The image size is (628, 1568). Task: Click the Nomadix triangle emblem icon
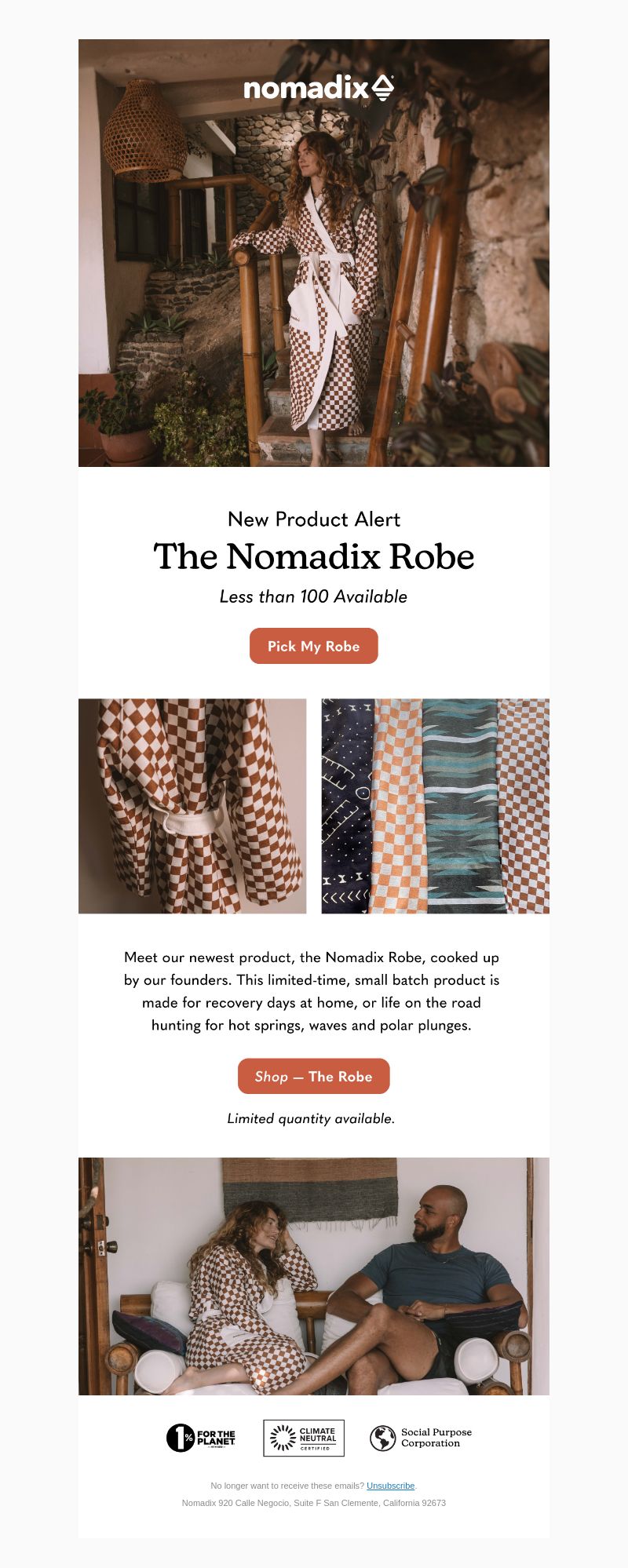click(382, 88)
